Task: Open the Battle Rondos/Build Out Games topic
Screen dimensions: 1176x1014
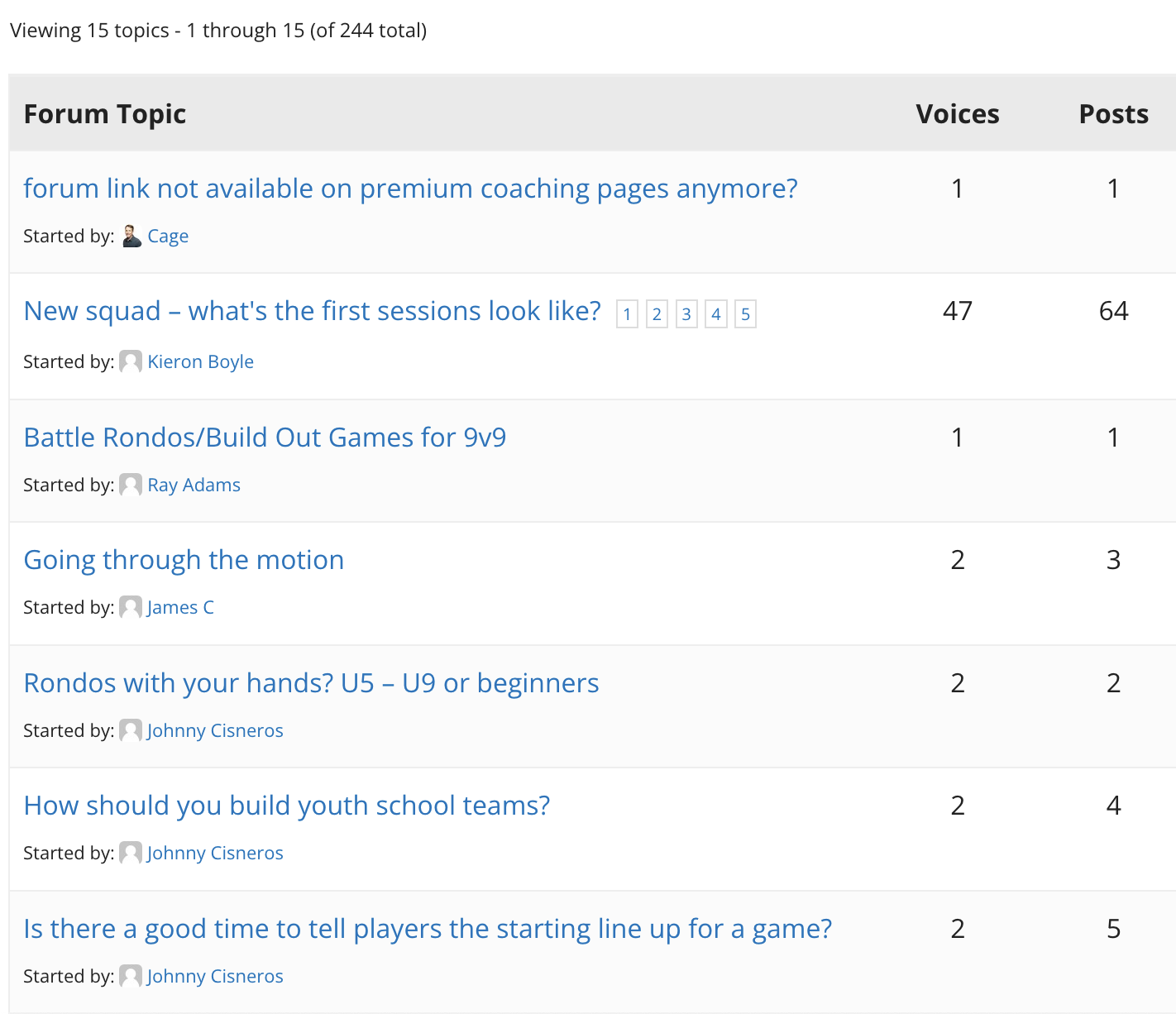Action: (x=265, y=437)
